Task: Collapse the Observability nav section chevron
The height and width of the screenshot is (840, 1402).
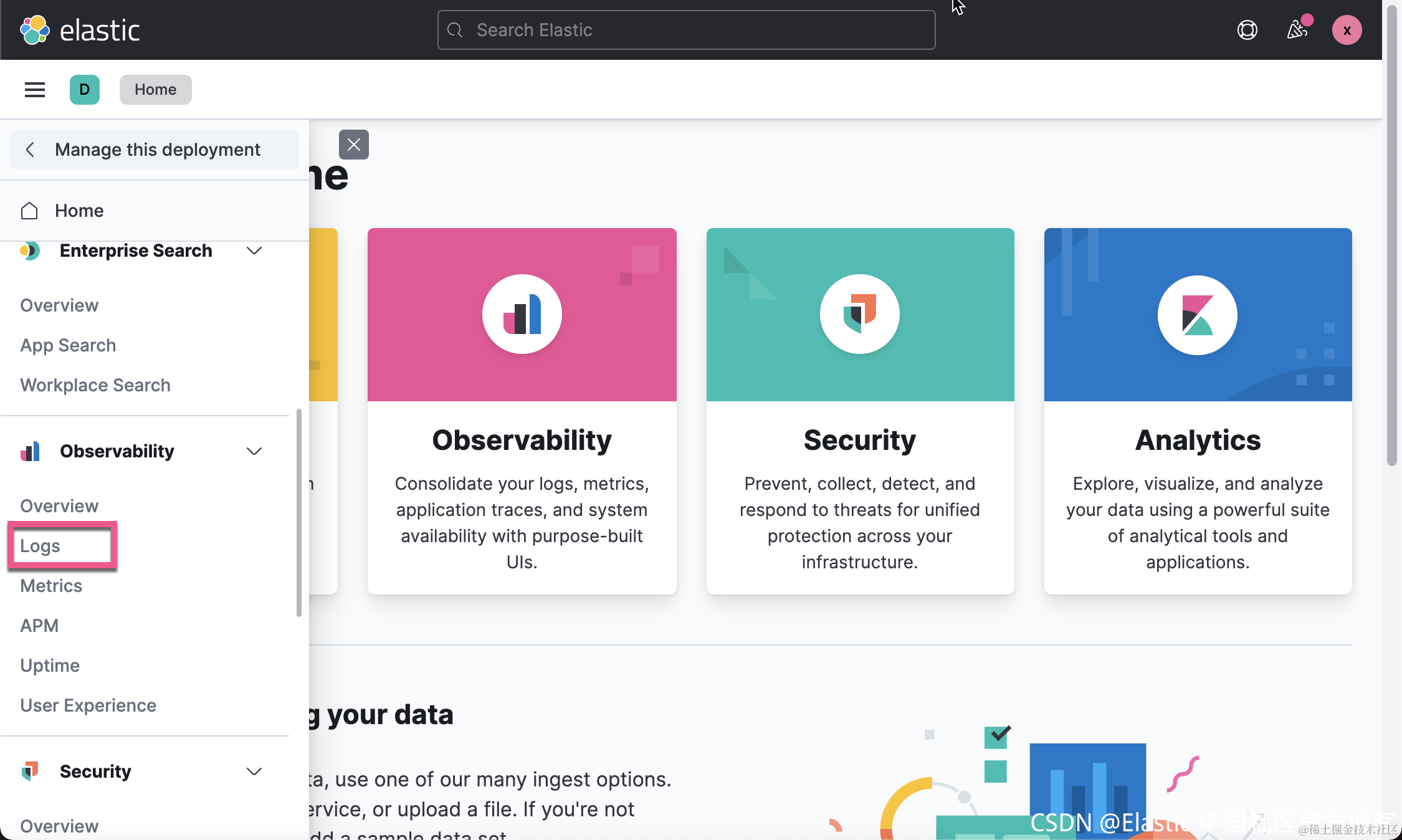Action: tap(254, 451)
